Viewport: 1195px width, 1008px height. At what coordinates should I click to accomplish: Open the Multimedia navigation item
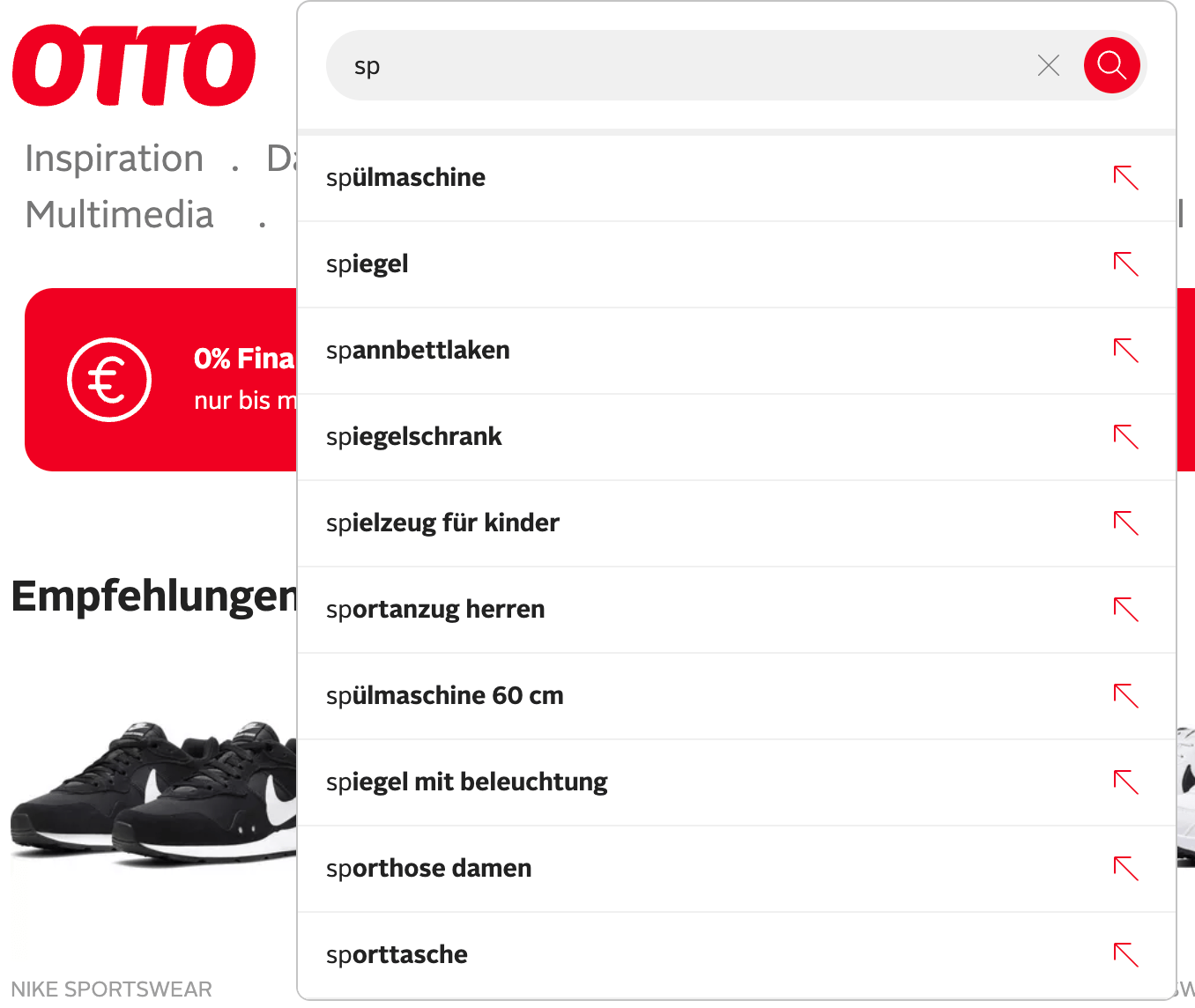tap(120, 215)
